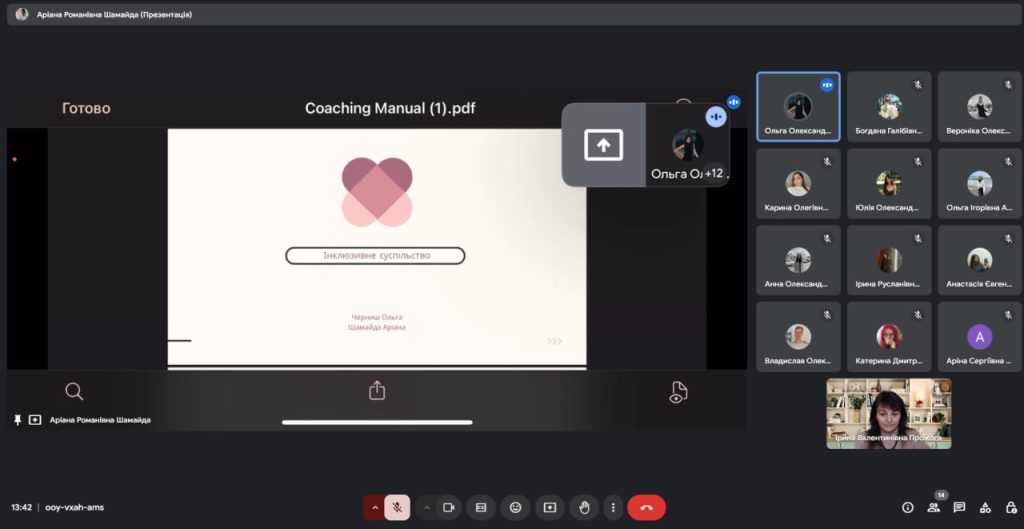Screen dimensions: 1024x529
Task: Open more options three-dot menu
Action: [612, 507]
